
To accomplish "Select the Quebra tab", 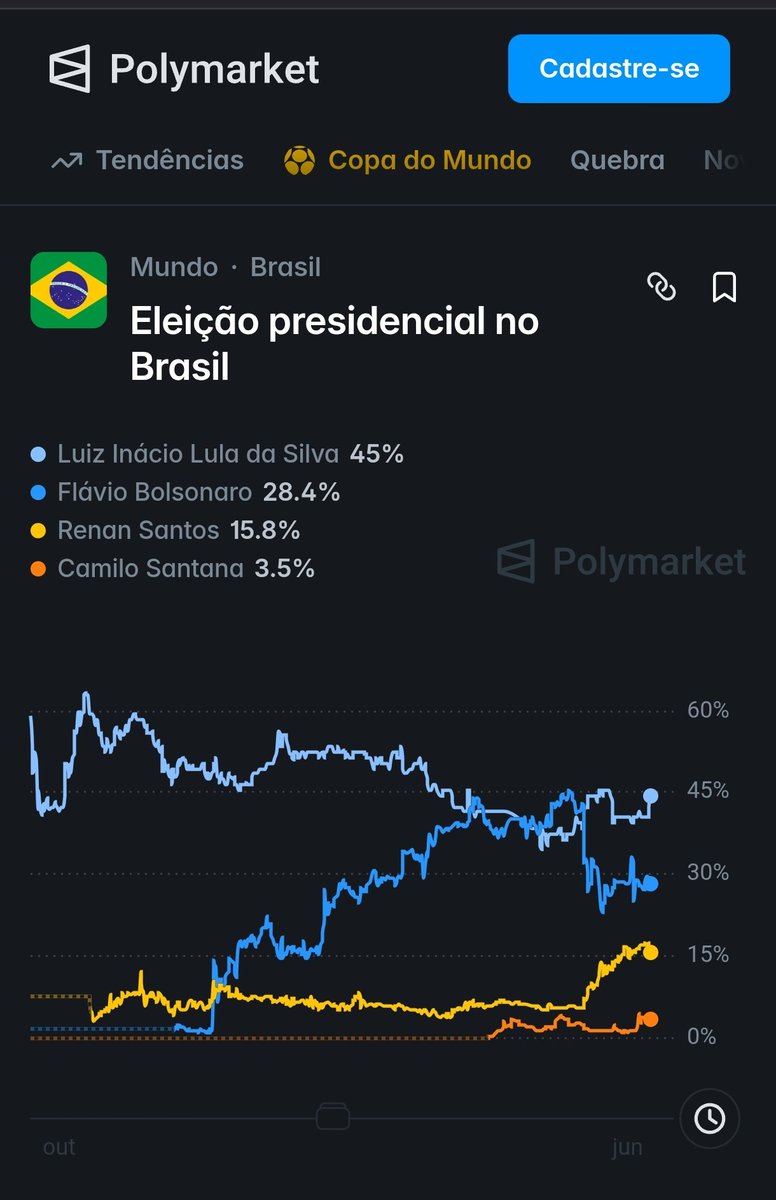I will (x=617, y=160).
